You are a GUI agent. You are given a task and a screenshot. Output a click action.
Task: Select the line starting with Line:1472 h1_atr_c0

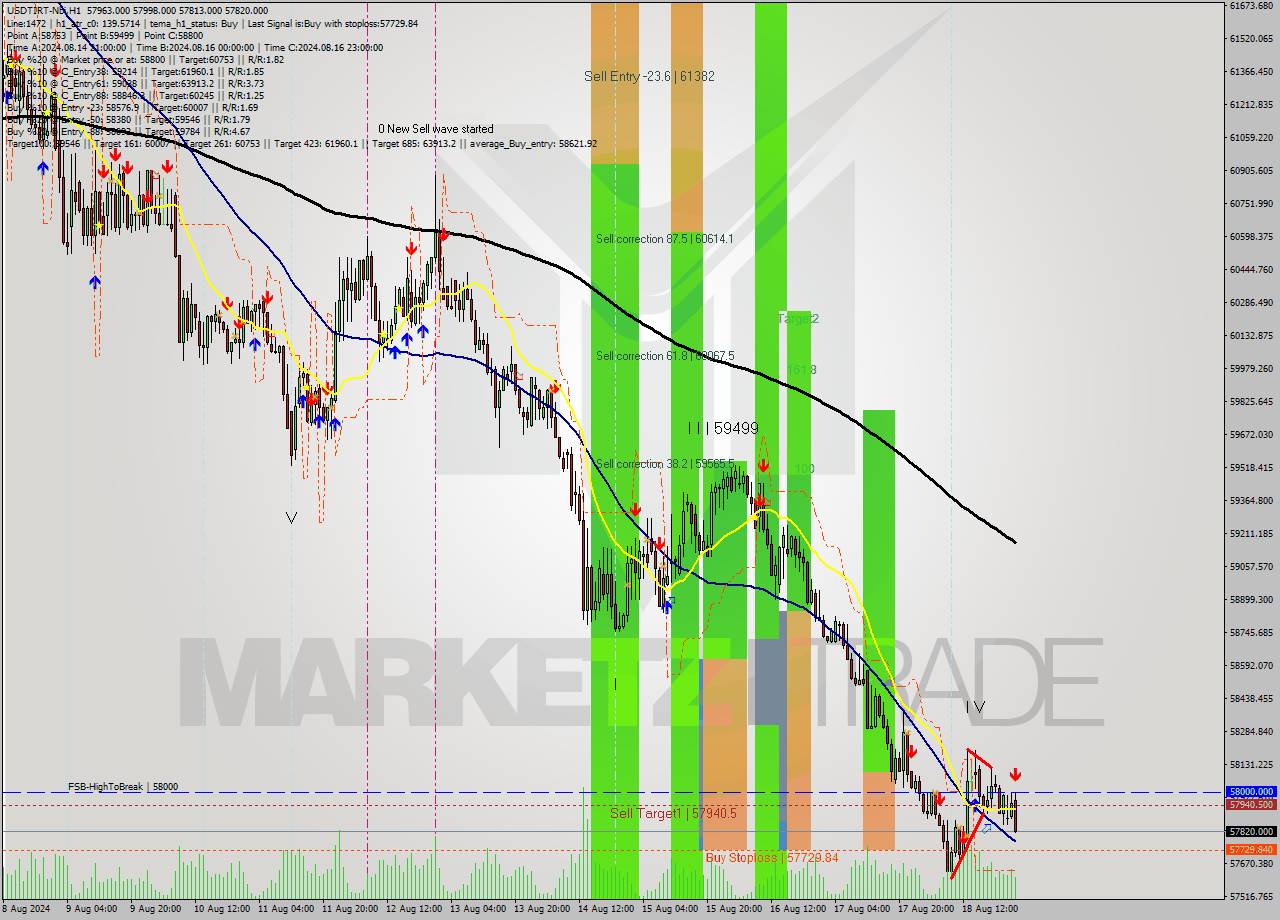point(212,23)
